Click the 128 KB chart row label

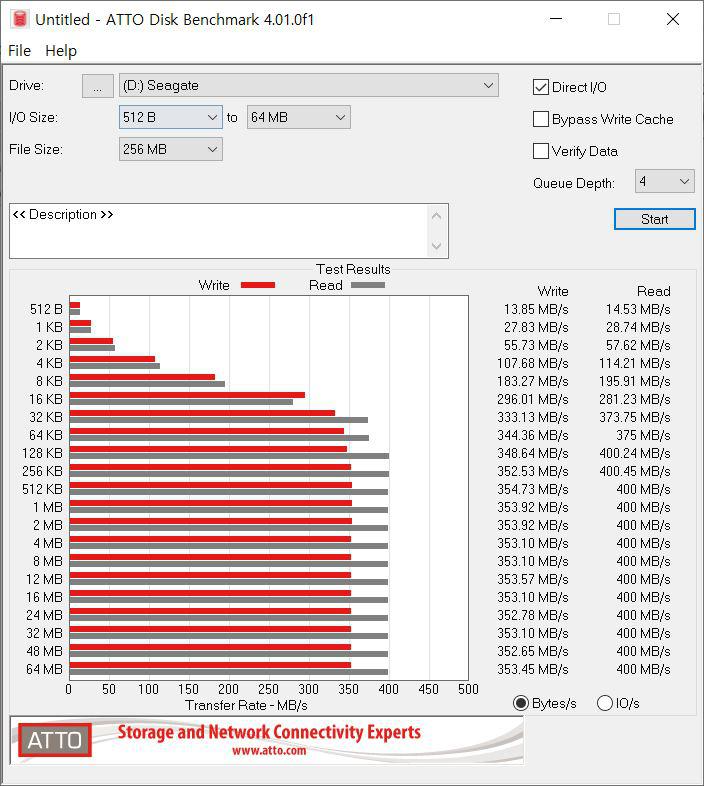[x=42, y=454]
